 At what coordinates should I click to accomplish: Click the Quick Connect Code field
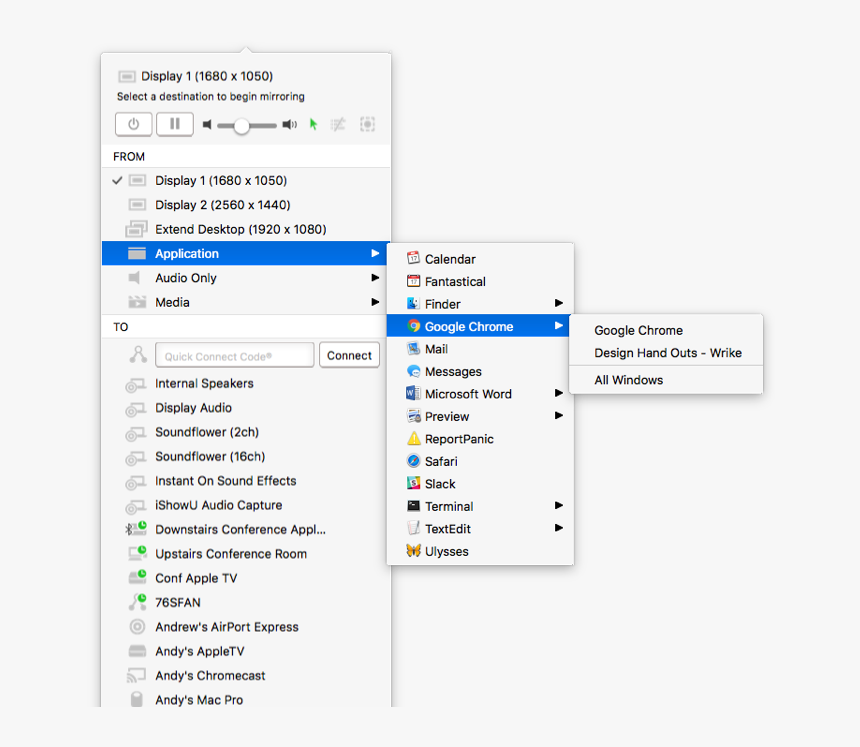pos(235,356)
